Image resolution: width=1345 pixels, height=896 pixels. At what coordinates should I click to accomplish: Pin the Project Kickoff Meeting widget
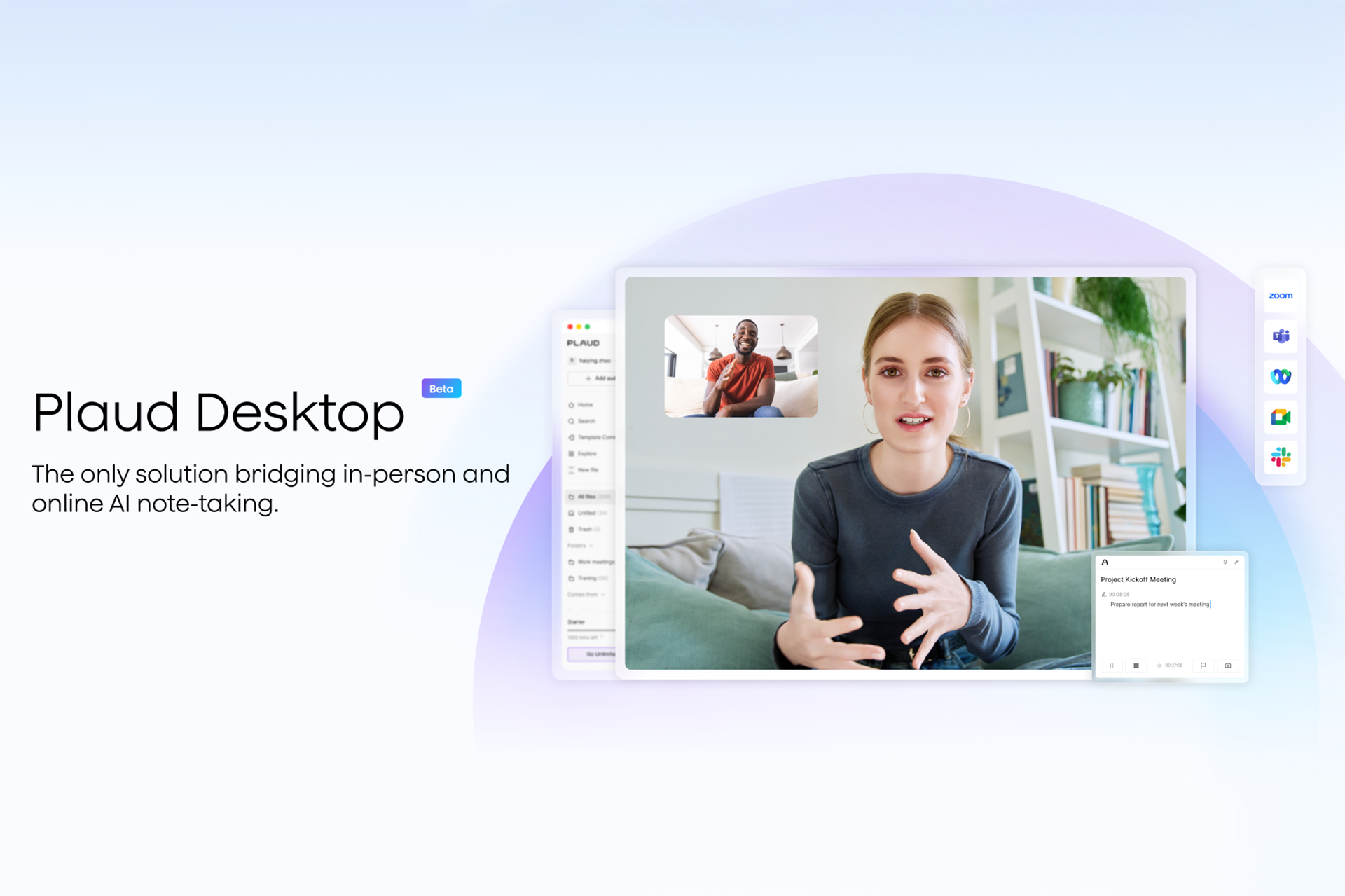coord(1226,562)
